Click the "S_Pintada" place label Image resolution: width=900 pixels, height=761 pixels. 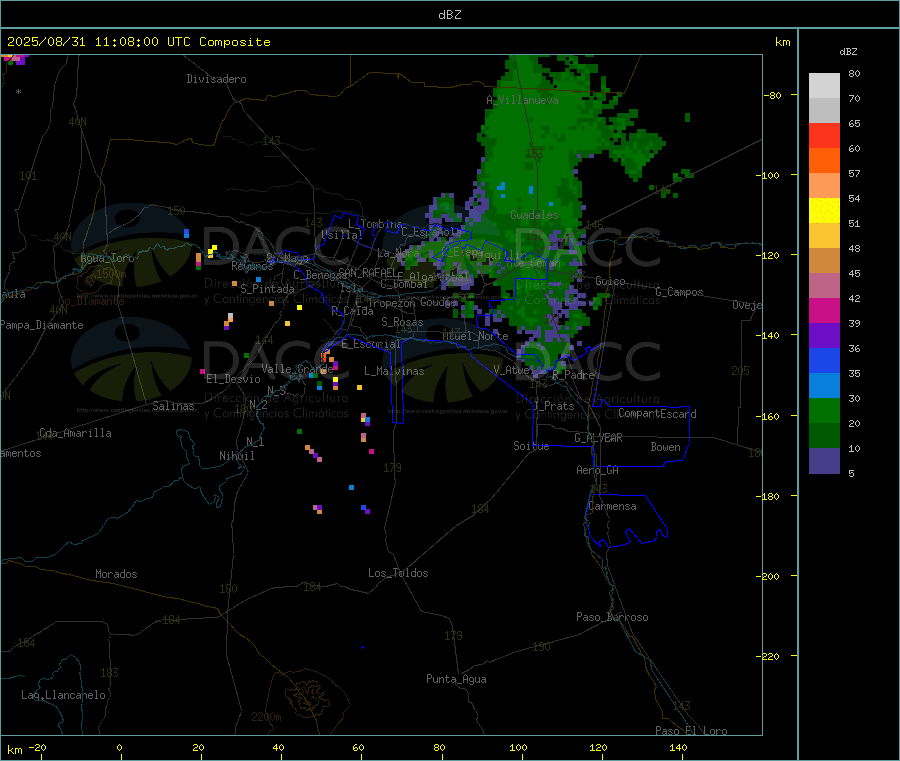267,289
